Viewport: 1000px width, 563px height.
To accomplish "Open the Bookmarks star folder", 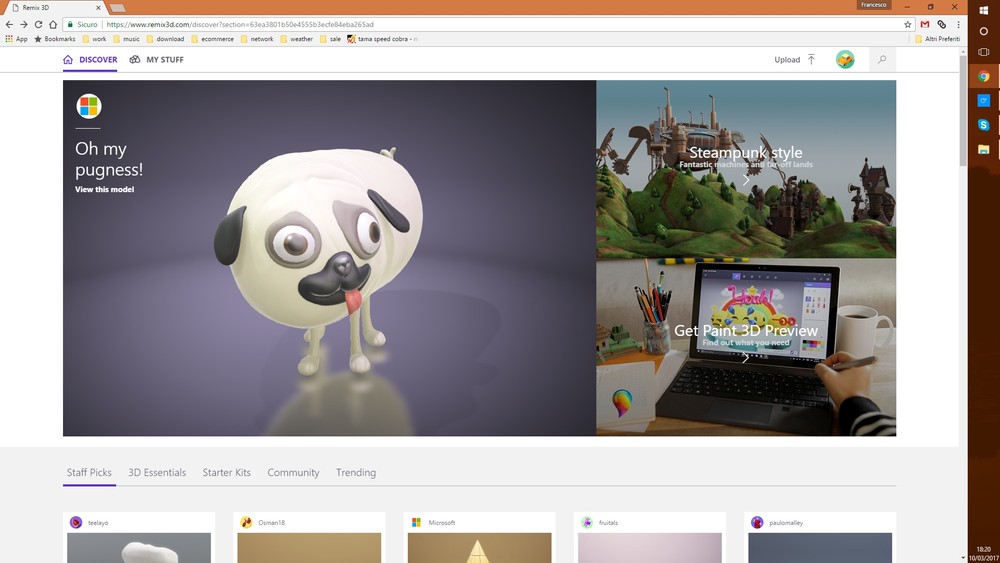I will coord(55,39).
